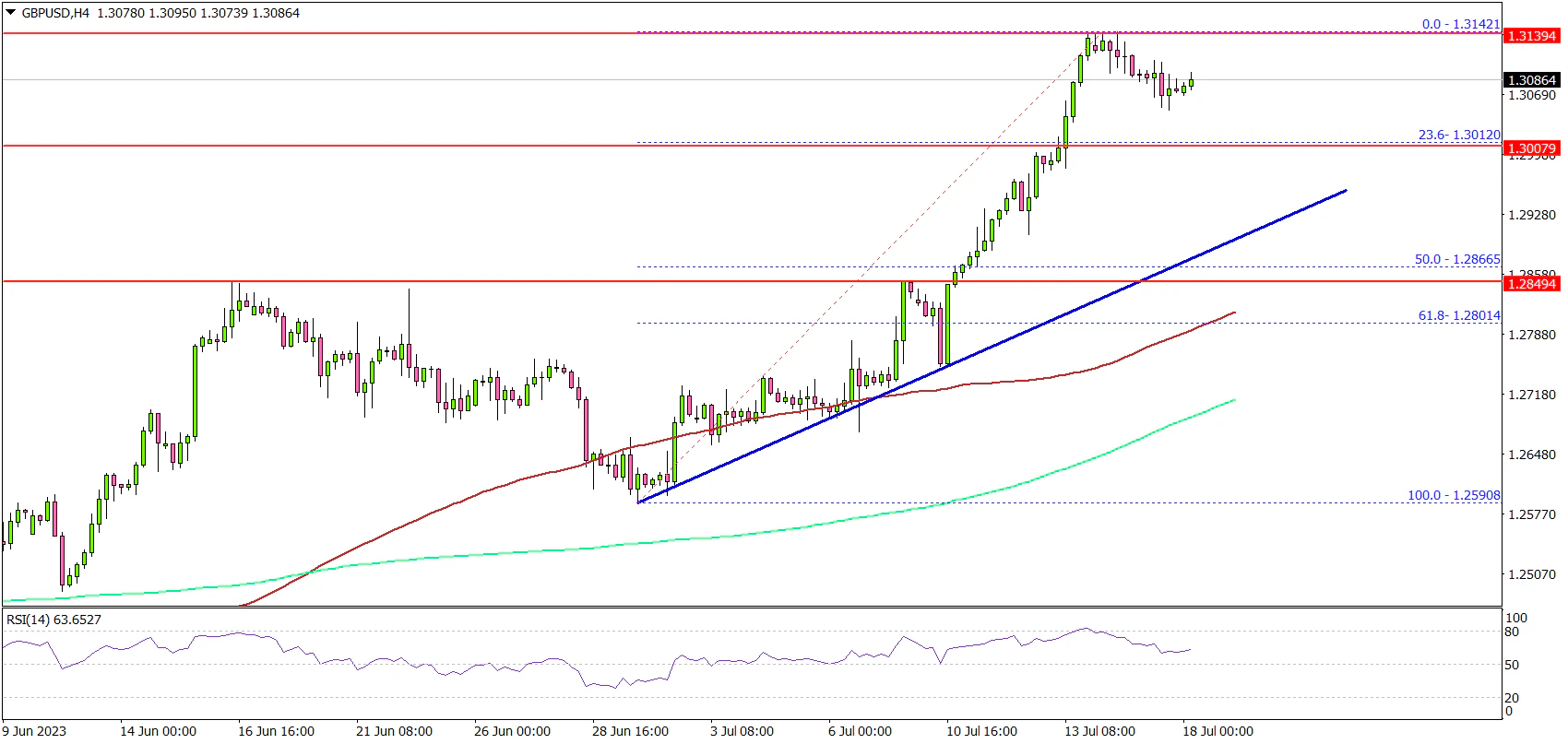Click the RSI(14) indicator label
1568x744 pixels.
53,620
